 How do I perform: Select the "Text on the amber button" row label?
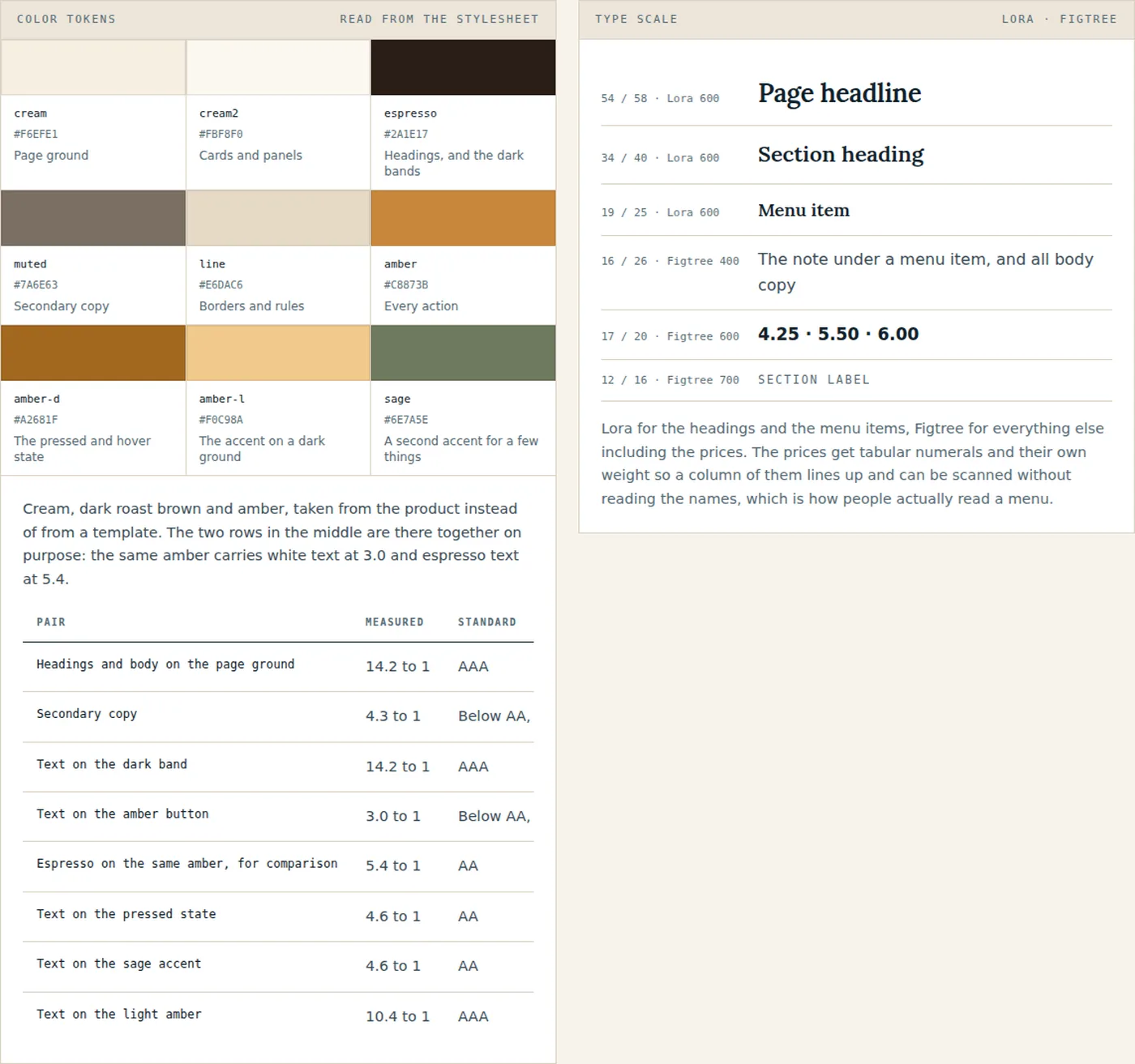point(122,814)
